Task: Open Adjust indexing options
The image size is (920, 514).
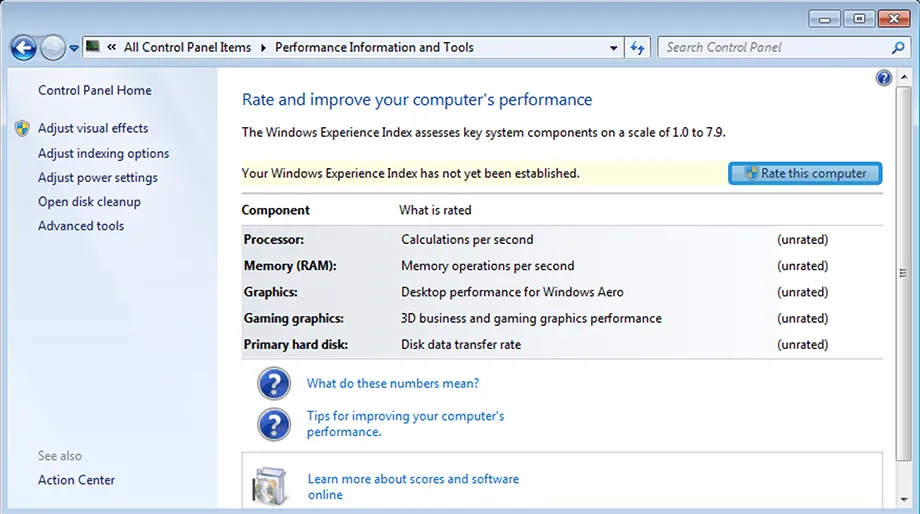Action: tap(103, 153)
